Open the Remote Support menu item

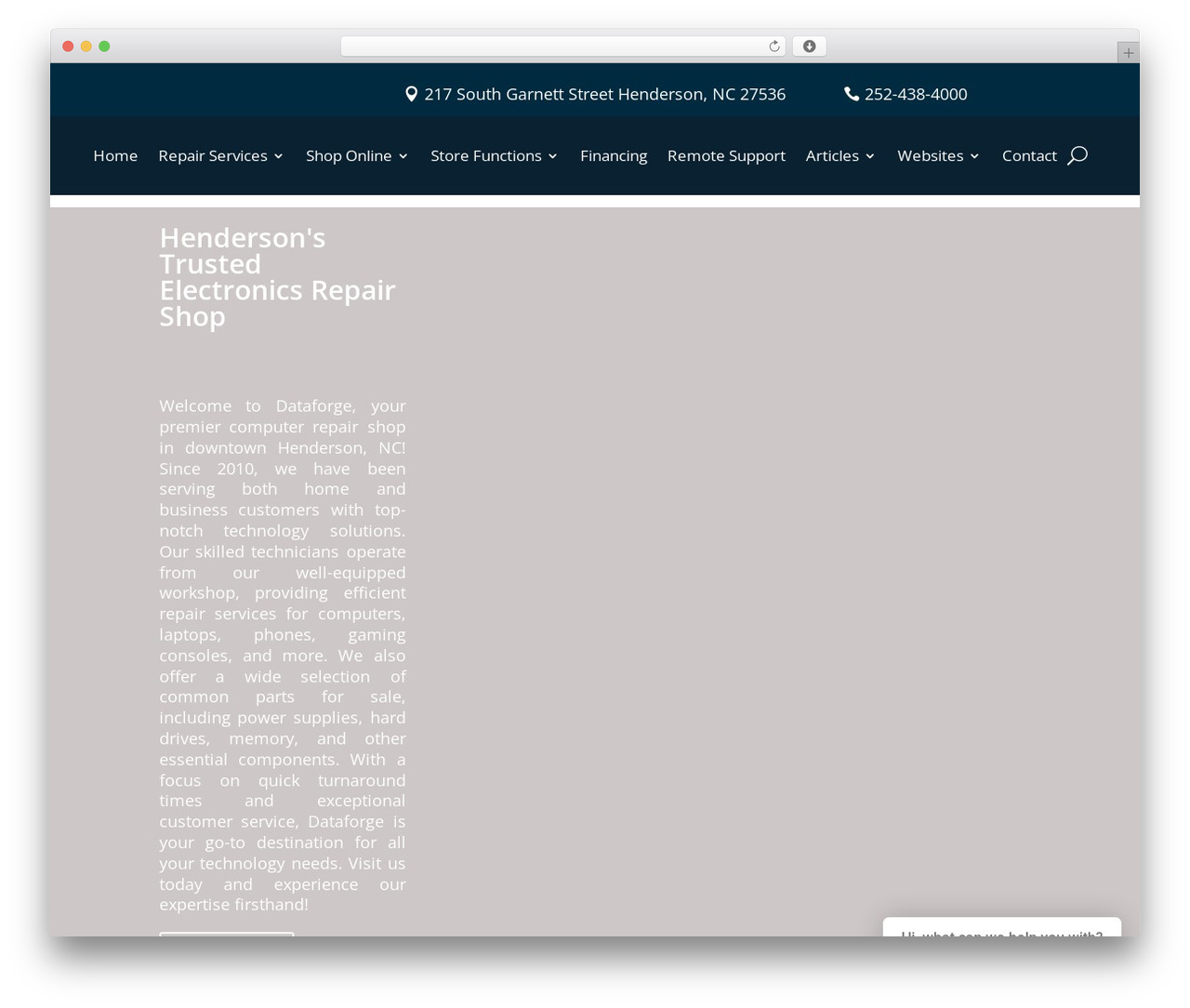726,155
